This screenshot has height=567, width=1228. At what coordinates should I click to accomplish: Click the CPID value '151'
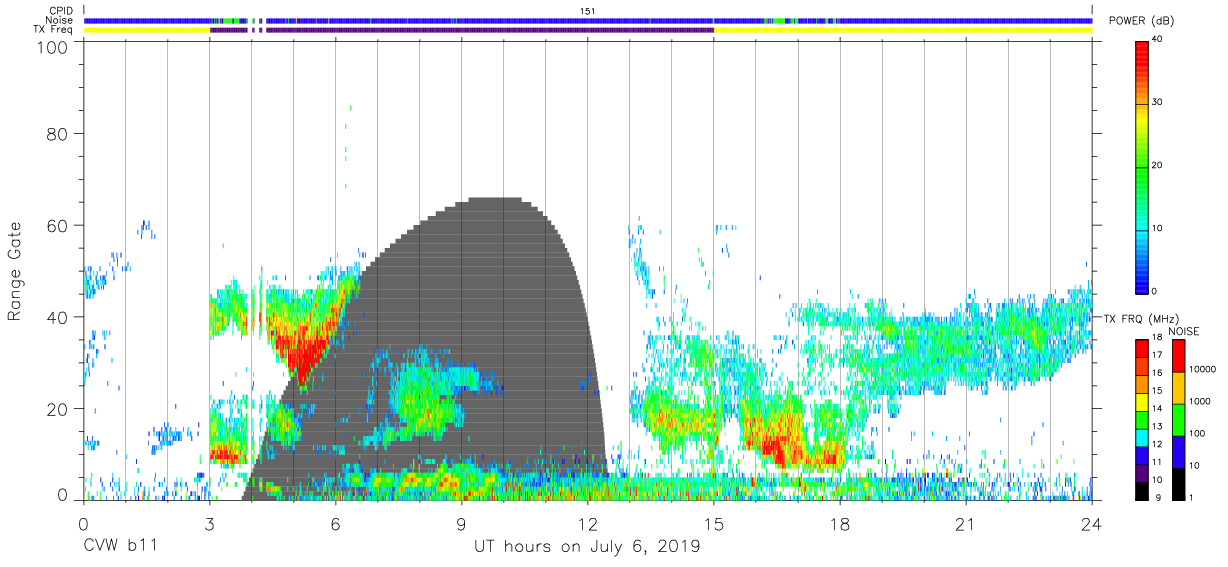point(588,11)
